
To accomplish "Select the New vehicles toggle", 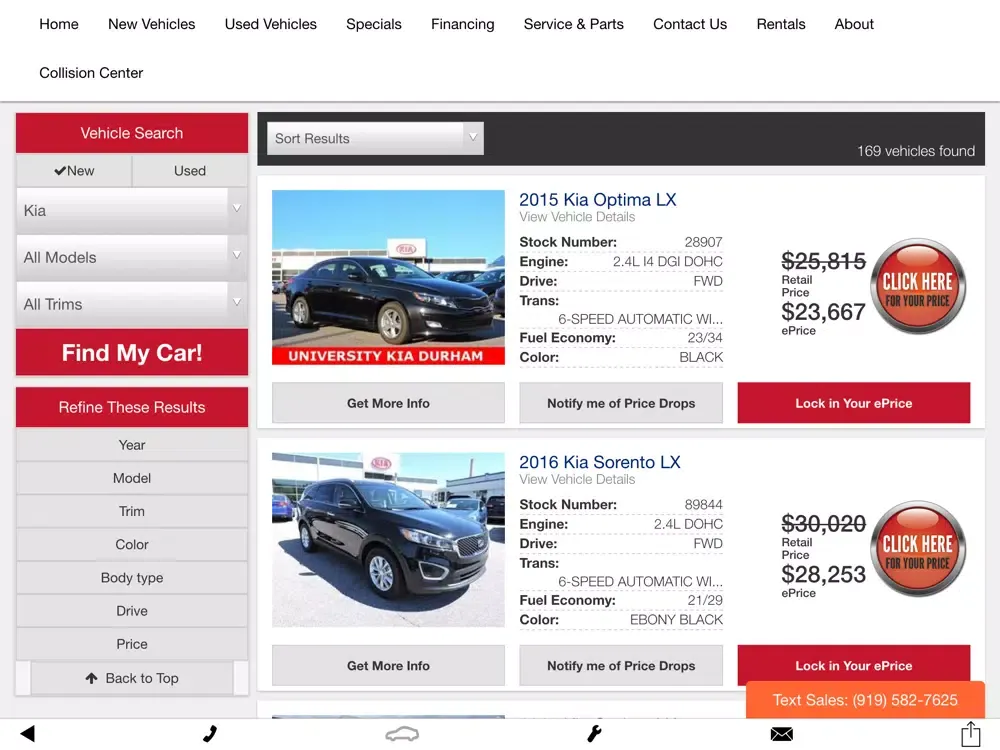I will click(x=74, y=171).
